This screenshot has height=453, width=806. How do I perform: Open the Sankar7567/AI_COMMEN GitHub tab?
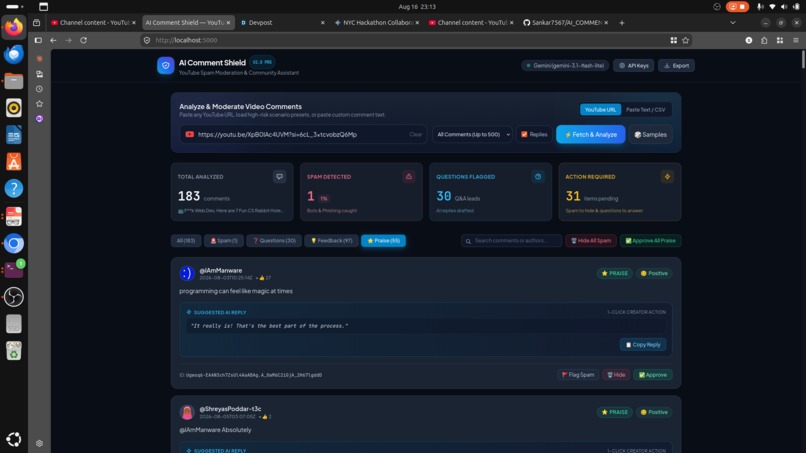(565, 23)
